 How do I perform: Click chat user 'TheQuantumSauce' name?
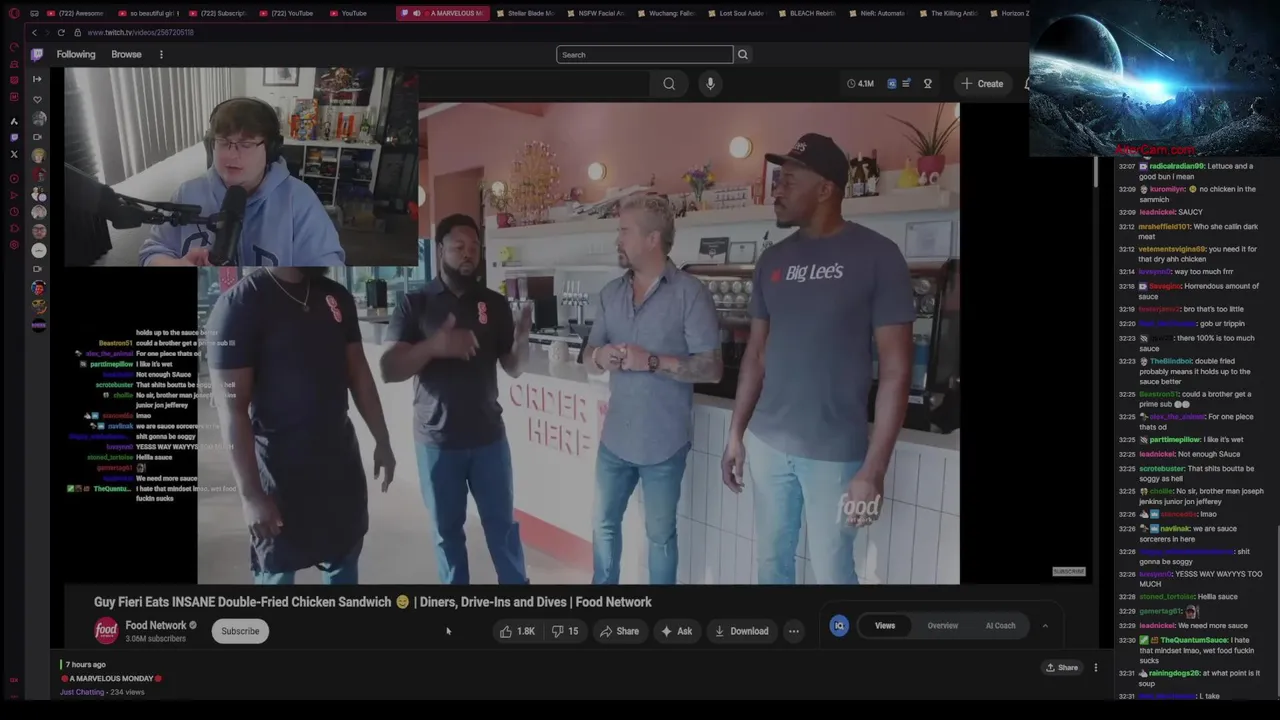click(1192, 639)
